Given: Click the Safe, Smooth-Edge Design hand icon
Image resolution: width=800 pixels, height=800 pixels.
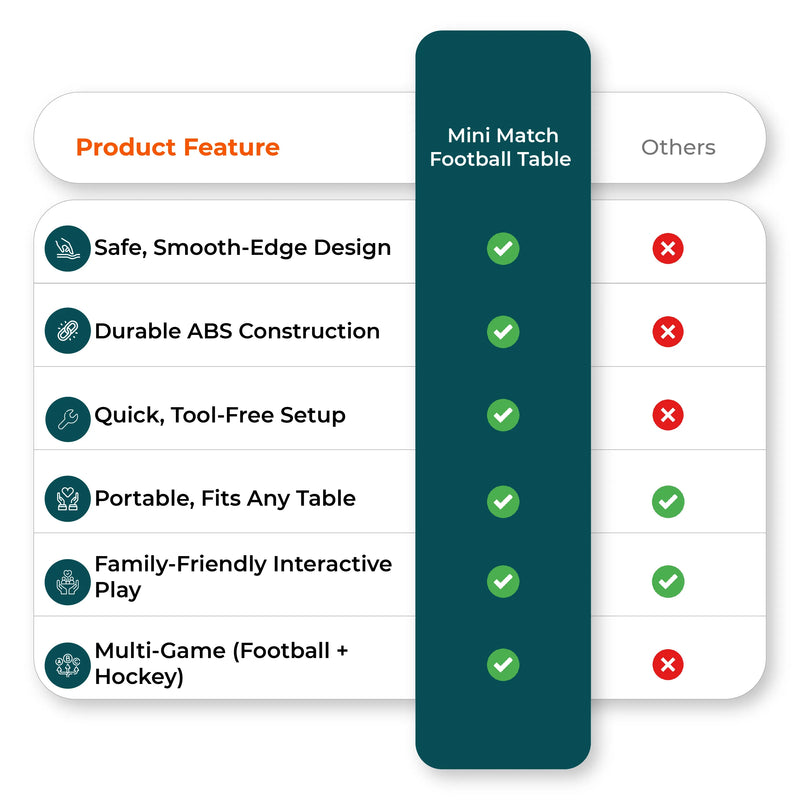Looking at the screenshot, I should pyautogui.click(x=67, y=248).
